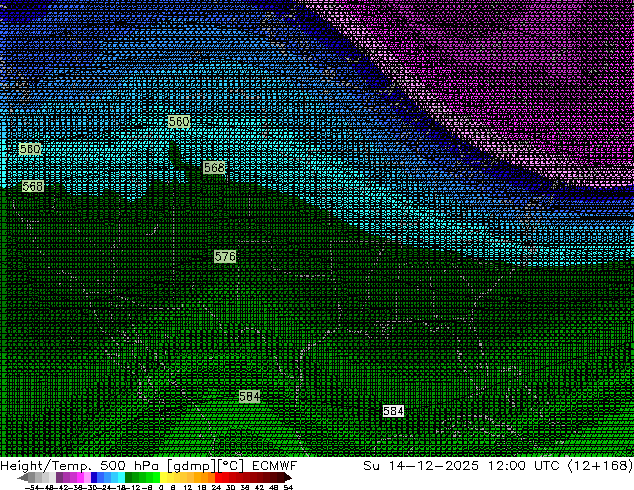Click the '12' positive legend value

(188, 488)
